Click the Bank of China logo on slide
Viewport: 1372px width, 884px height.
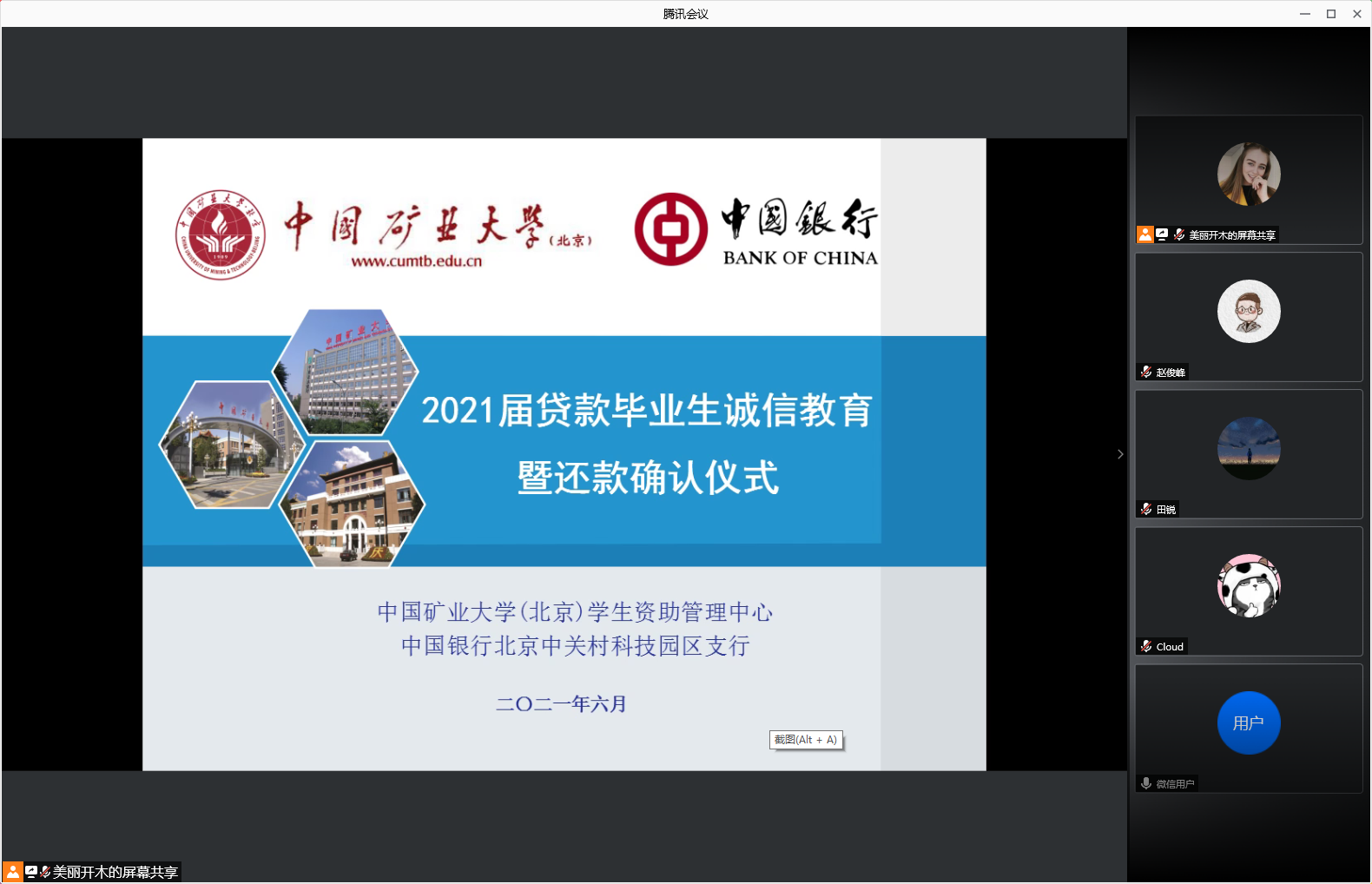coord(670,229)
